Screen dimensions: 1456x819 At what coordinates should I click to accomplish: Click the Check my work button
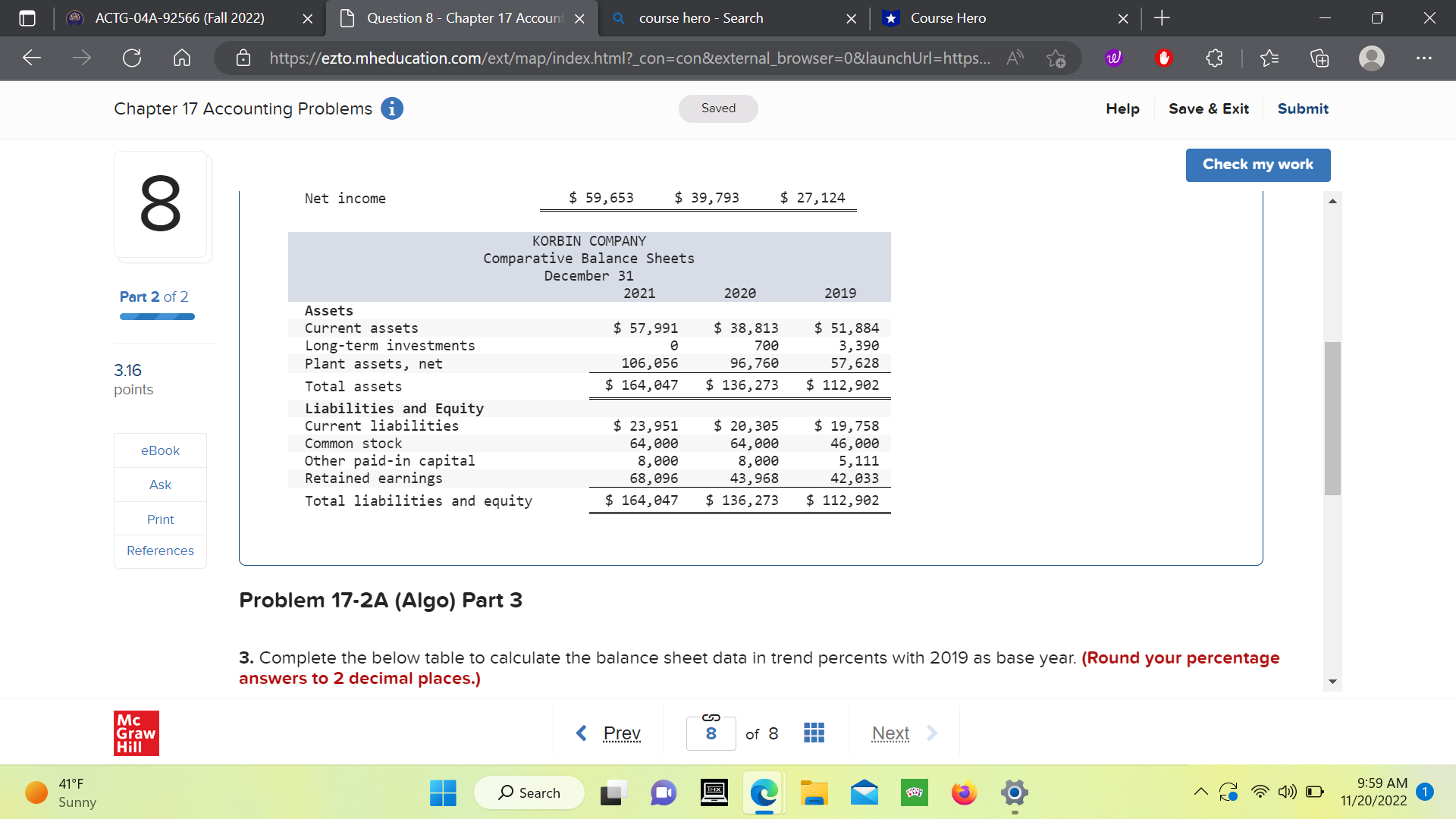coord(1257,165)
